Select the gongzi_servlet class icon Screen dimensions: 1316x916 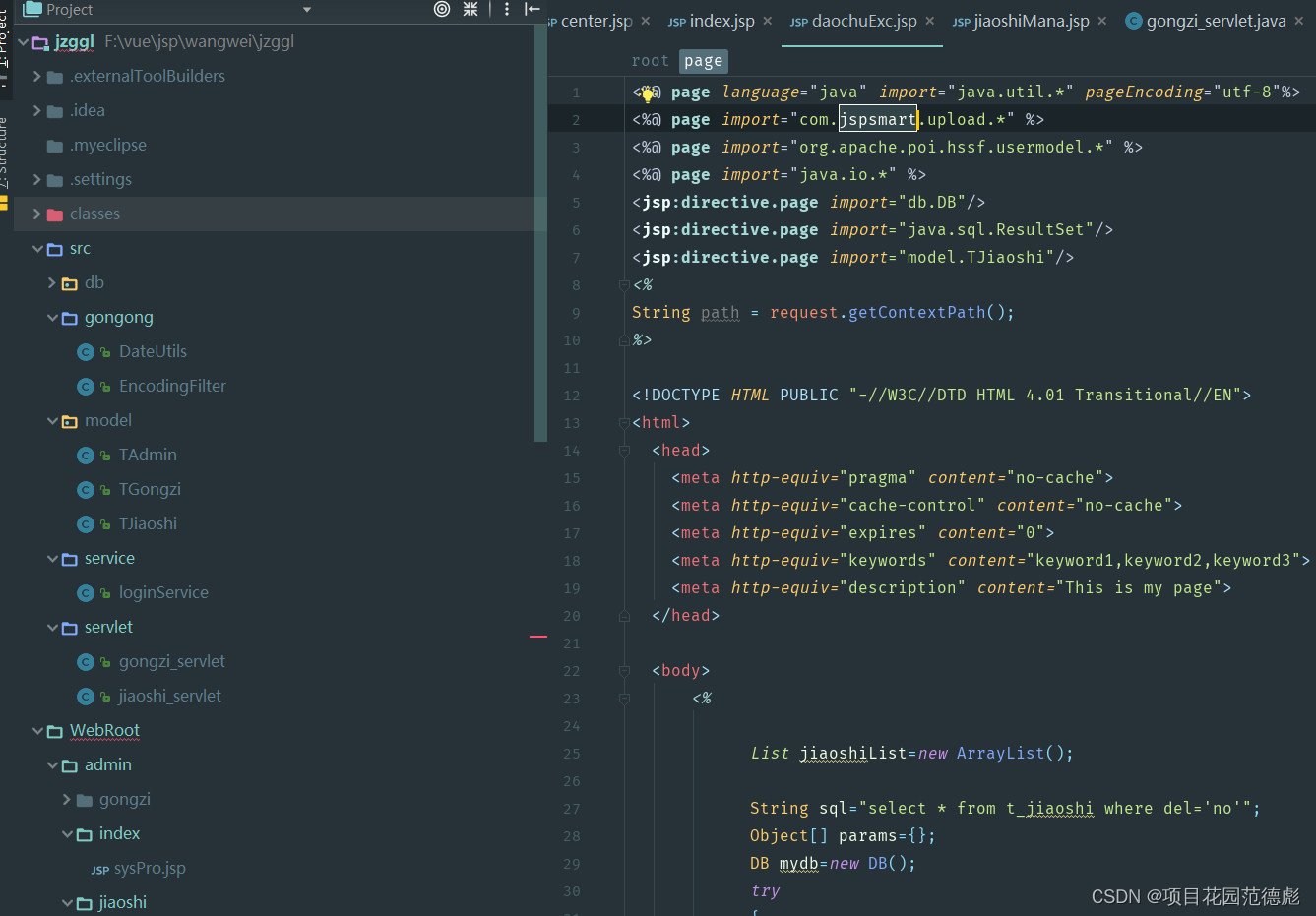click(86, 662)
